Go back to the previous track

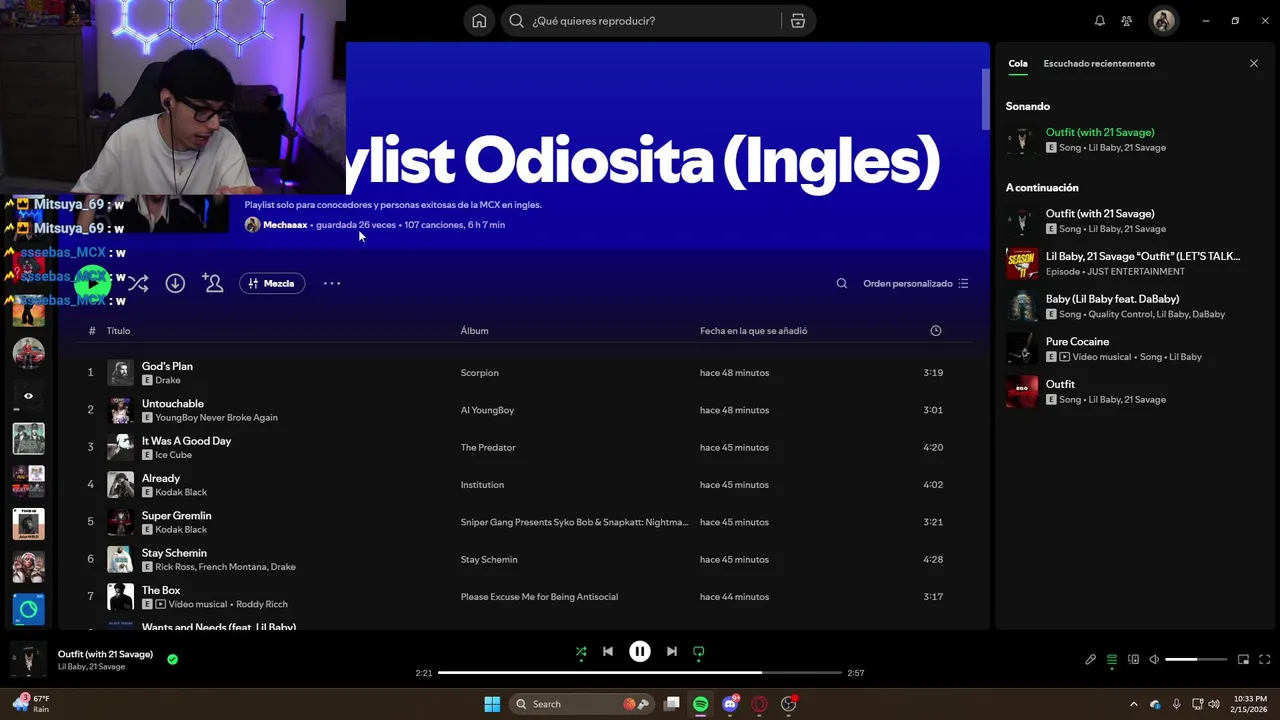point(608,652)
